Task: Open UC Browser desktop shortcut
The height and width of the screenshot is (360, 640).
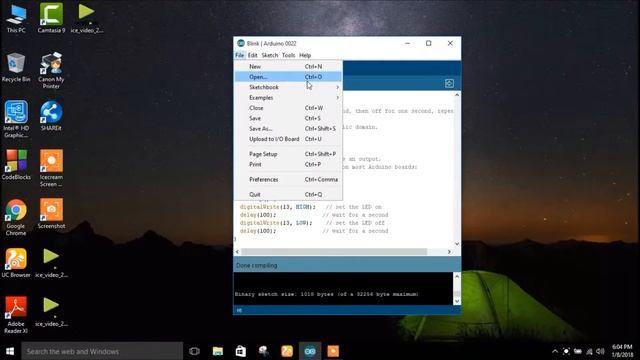Action: click(16, 263)
